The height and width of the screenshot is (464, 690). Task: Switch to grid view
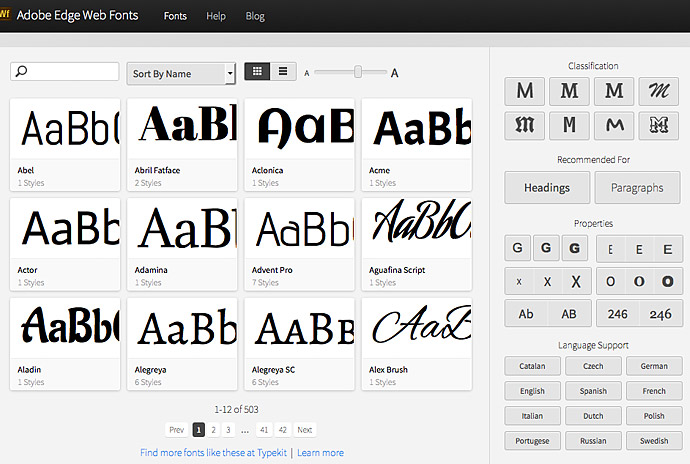pos(257,71)
